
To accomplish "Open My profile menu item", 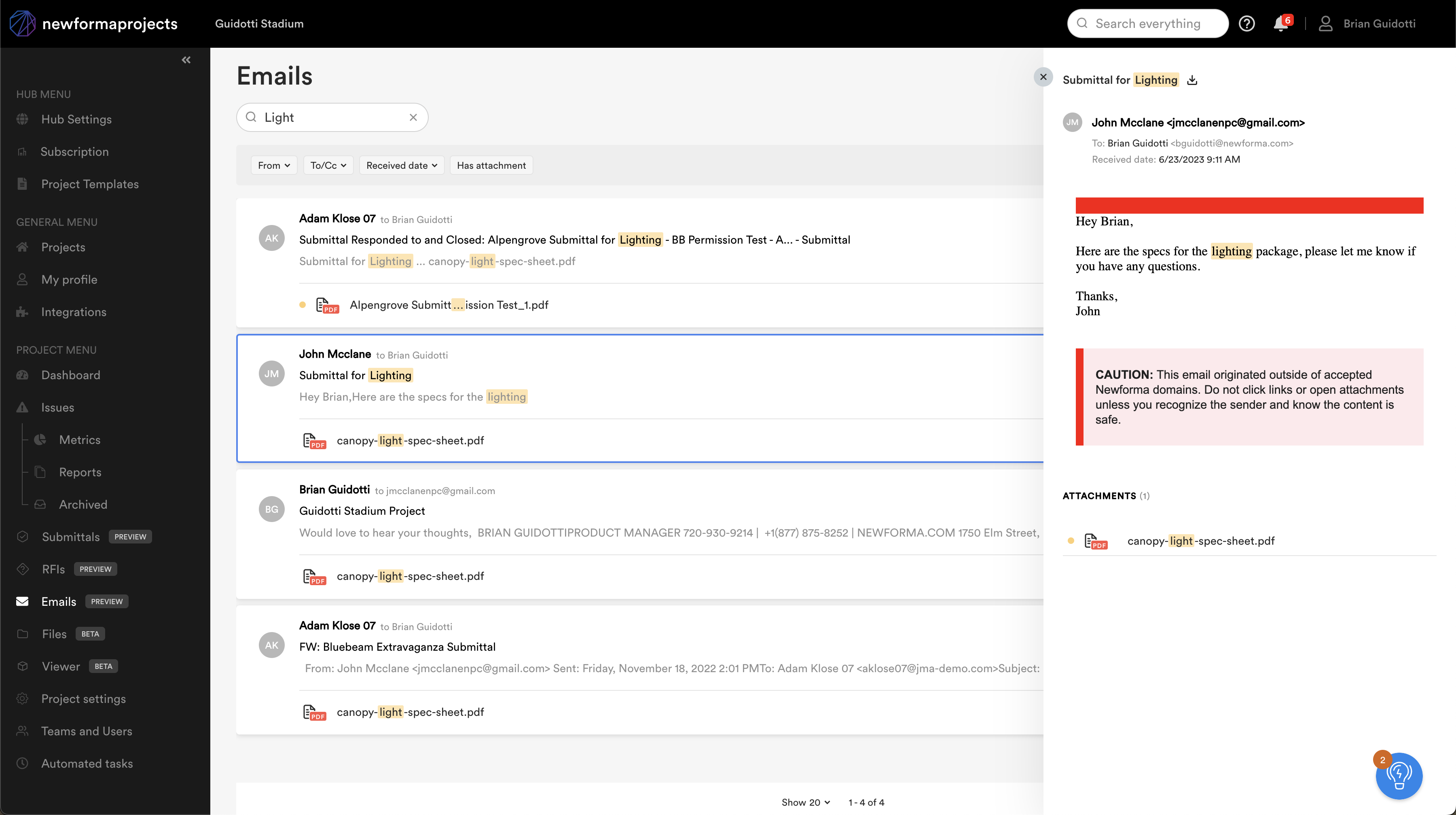I will click(69, 279).
